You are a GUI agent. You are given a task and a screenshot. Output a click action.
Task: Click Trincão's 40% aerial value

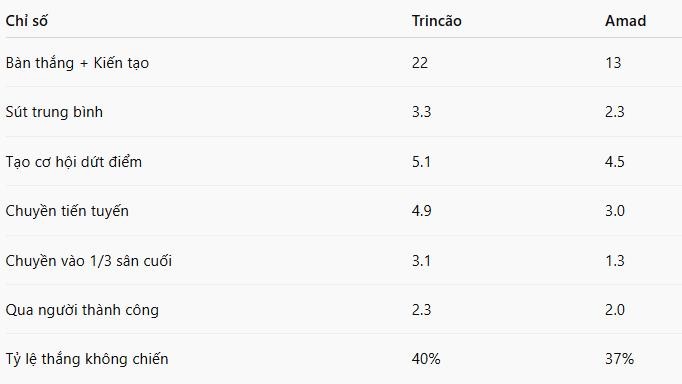tap(426, 359)
